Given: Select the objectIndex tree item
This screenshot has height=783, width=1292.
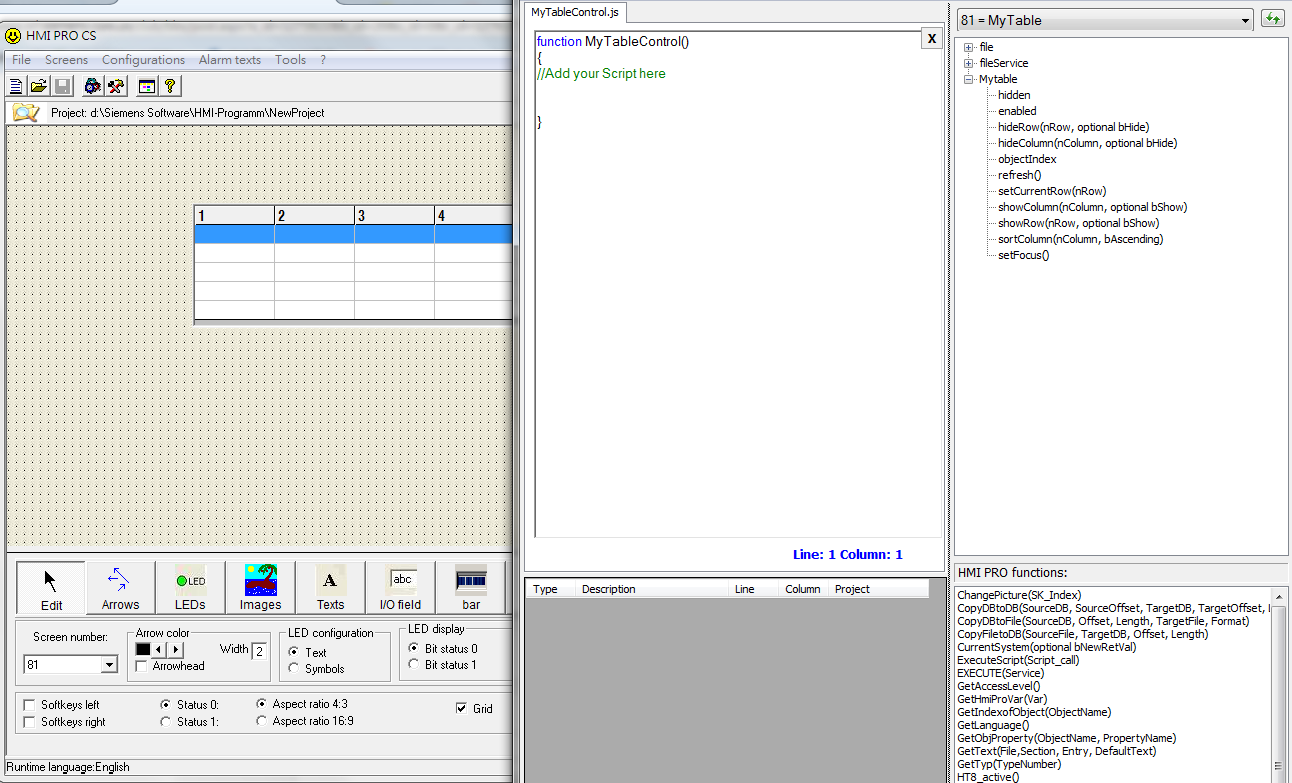Looking at the screenshot, I should 1027,159.
